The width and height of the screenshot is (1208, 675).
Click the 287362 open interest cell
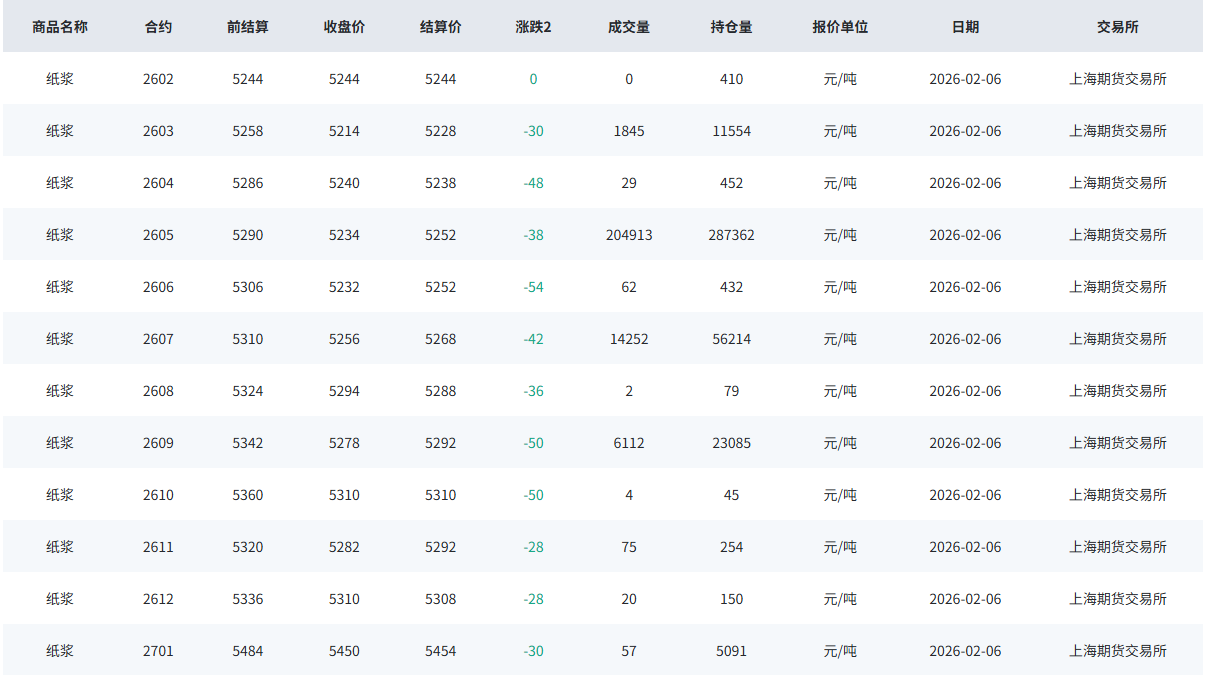point(731,235)
